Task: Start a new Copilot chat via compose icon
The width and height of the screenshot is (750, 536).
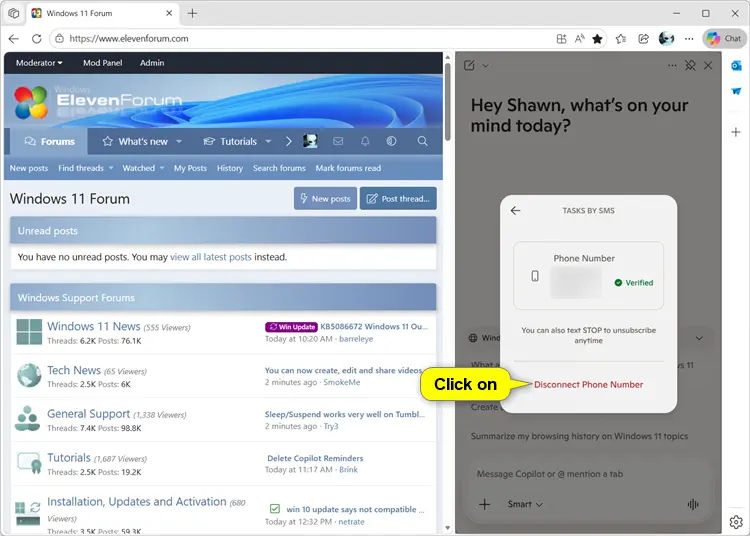Action: [469, 66]
